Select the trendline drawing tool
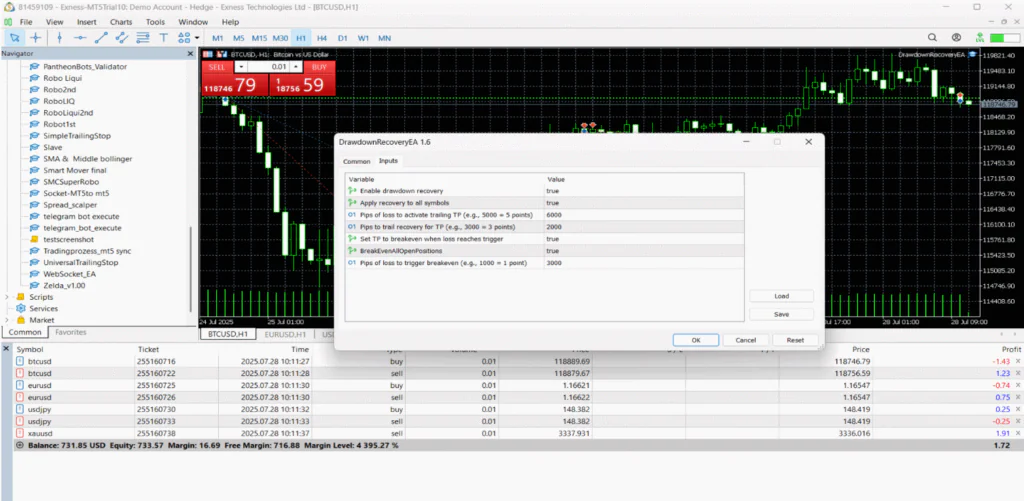The width and height of the screenshot is (1024, 501). coord(101,38)
